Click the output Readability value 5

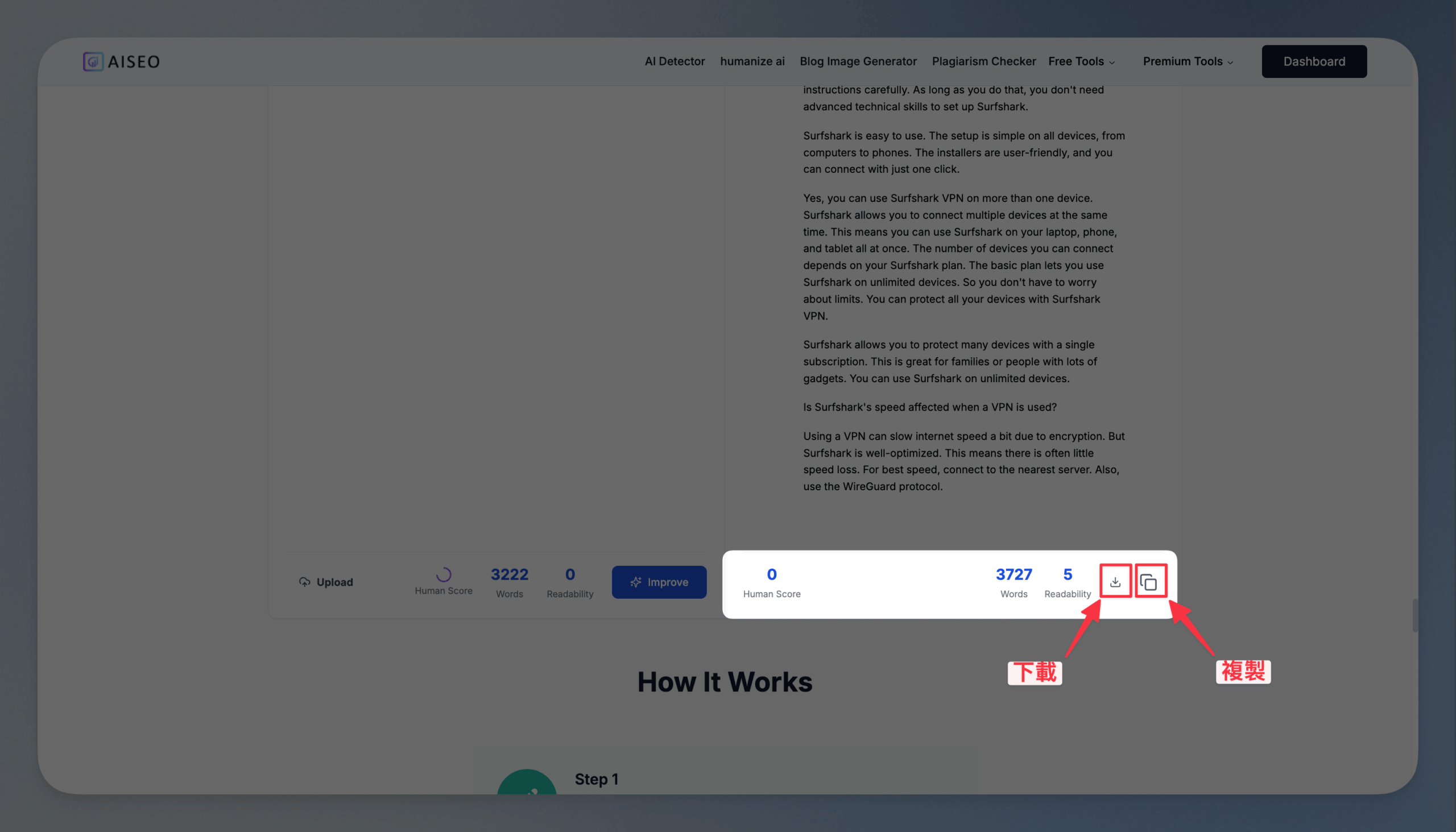[1068, 574]
